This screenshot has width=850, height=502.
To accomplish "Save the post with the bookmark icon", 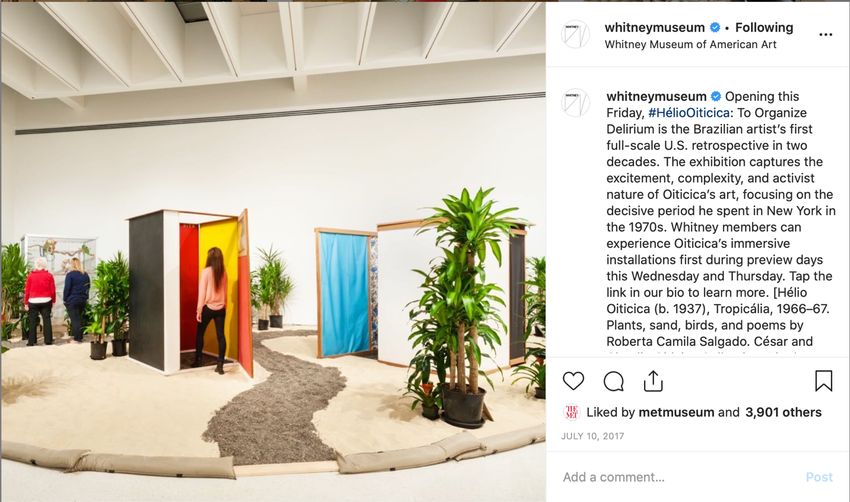I will pyautogui.click(x=823, y=381).
